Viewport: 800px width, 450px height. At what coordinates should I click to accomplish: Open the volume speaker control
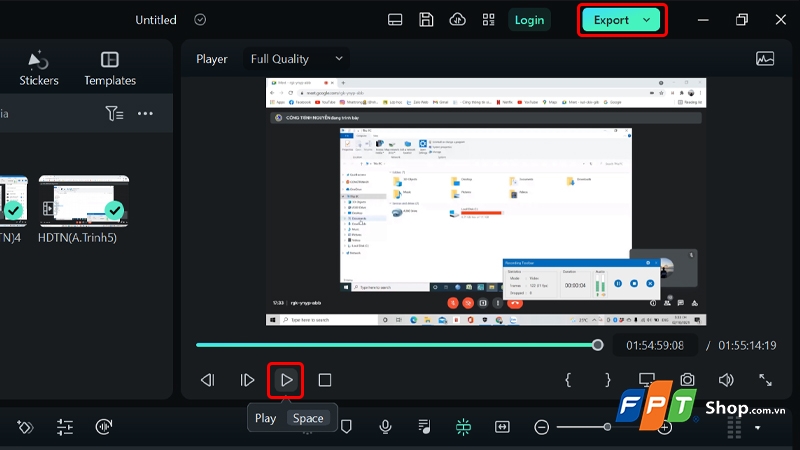click(x=726, y=380)
